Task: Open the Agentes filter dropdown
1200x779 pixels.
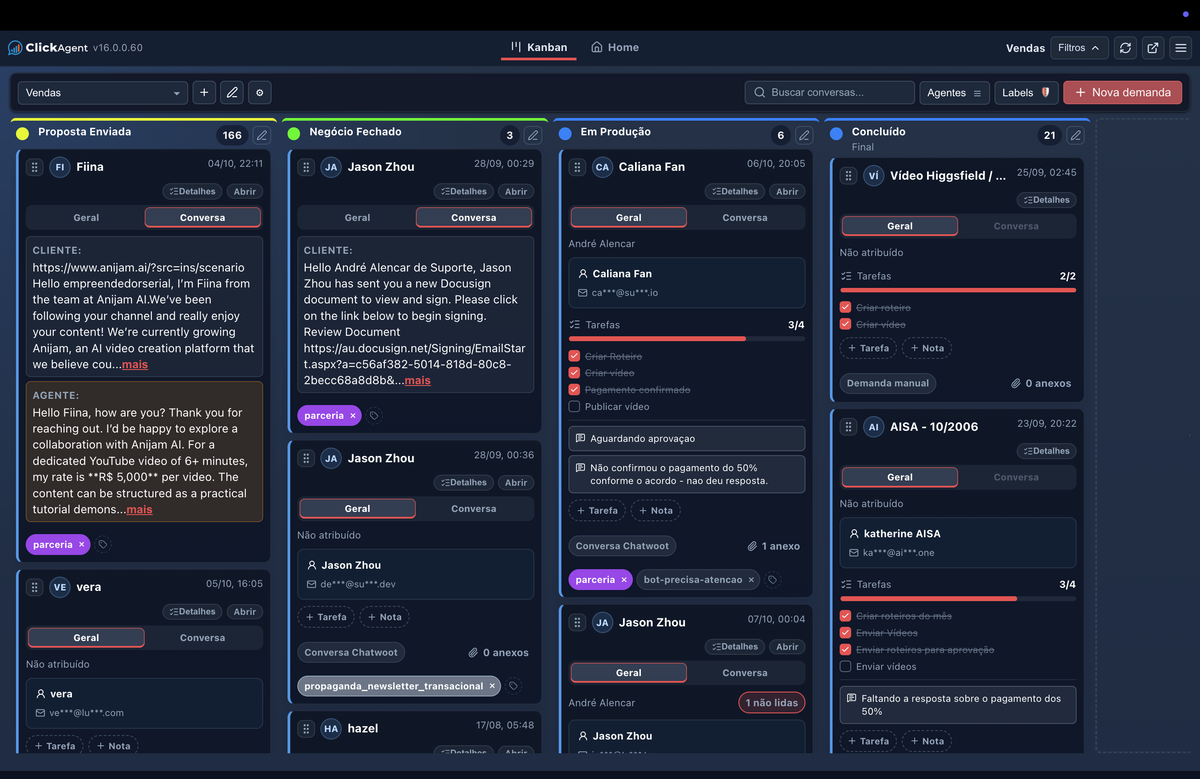Action: pyautogui.click(x=954, y=92)
